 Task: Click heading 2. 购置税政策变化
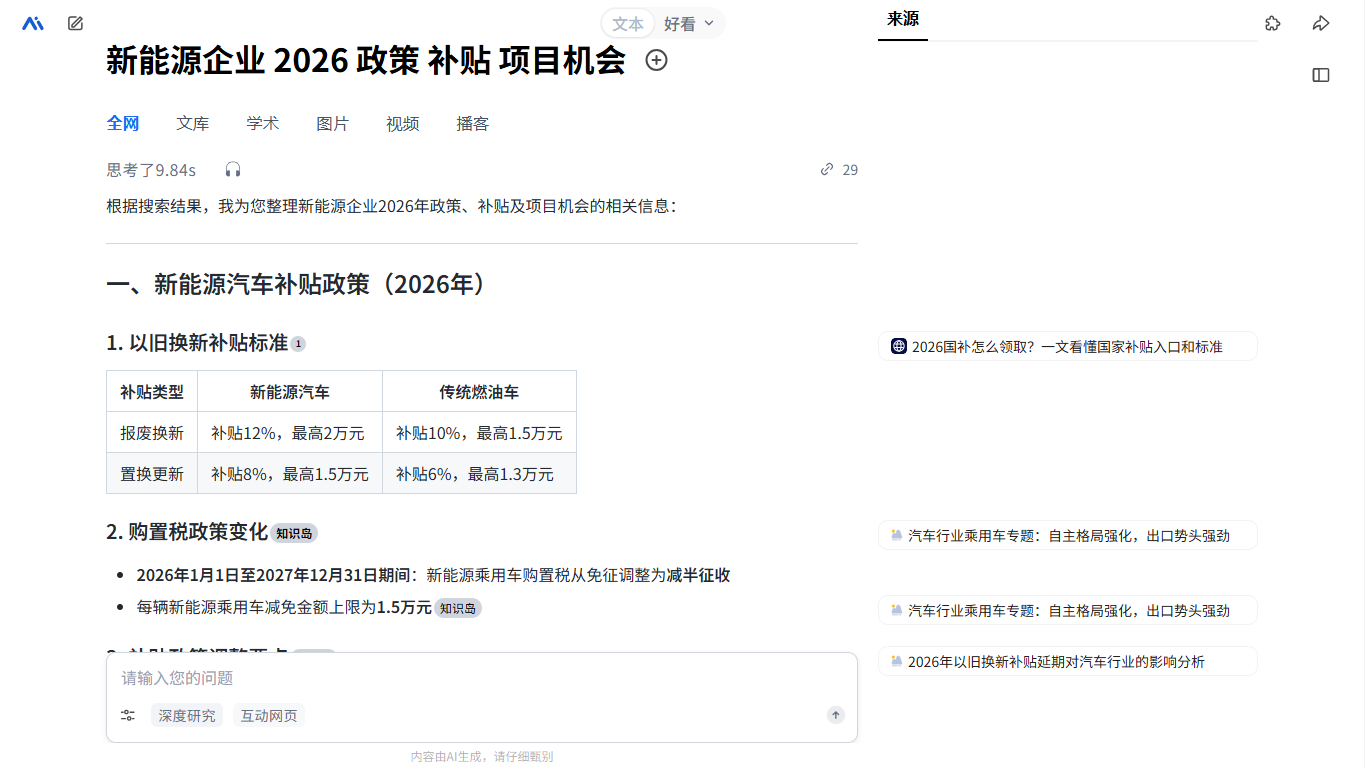click(x=187, y=532)
